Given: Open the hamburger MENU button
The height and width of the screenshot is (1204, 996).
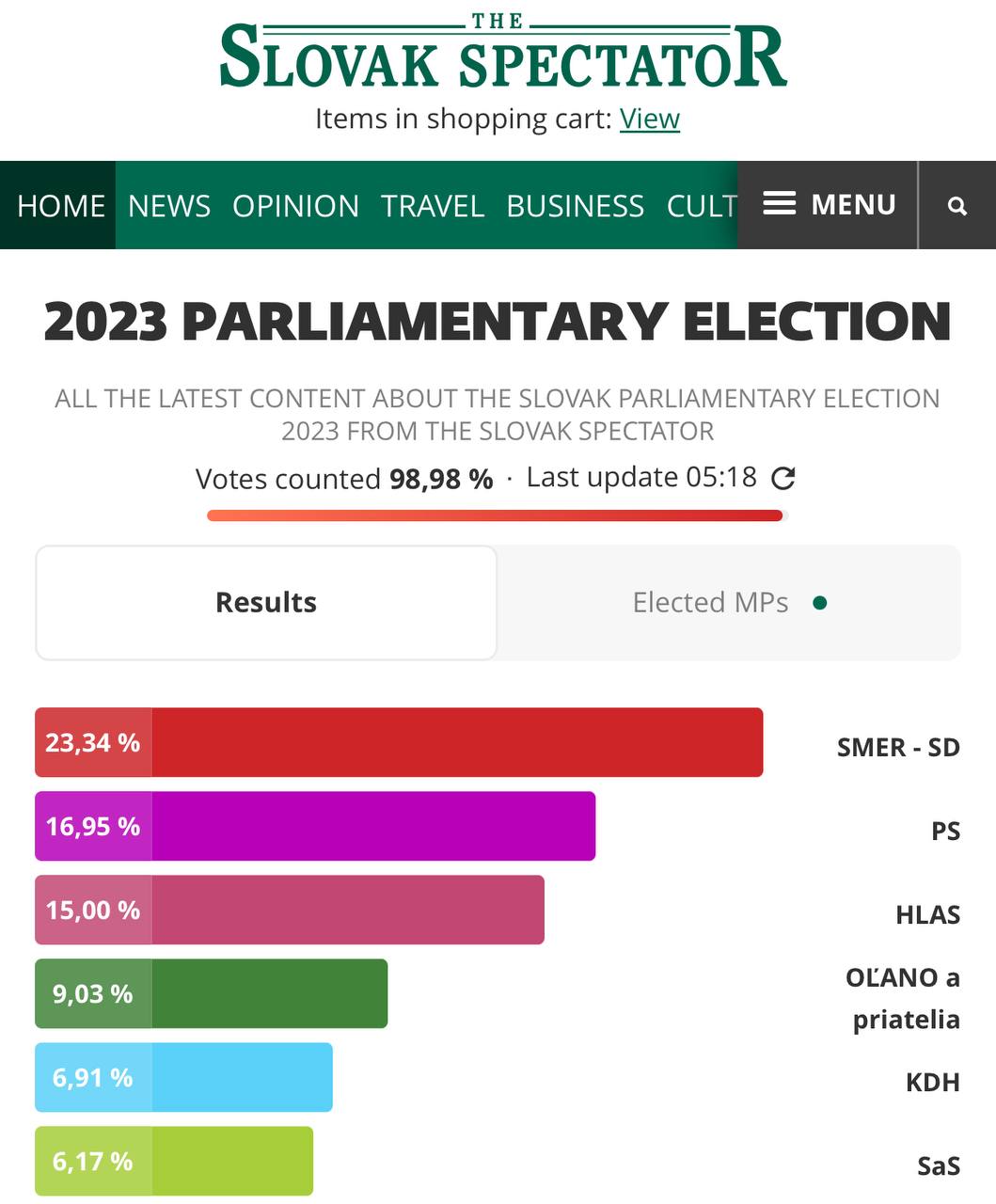Looking at the screenshot, I should [829, 205].
